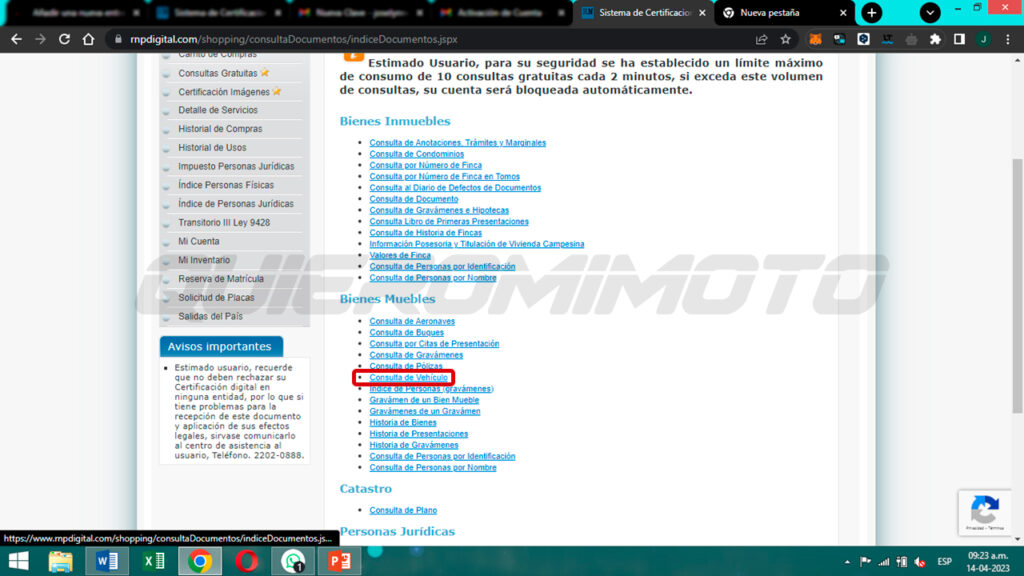Open Historia de Bienes link

[403, 423]
